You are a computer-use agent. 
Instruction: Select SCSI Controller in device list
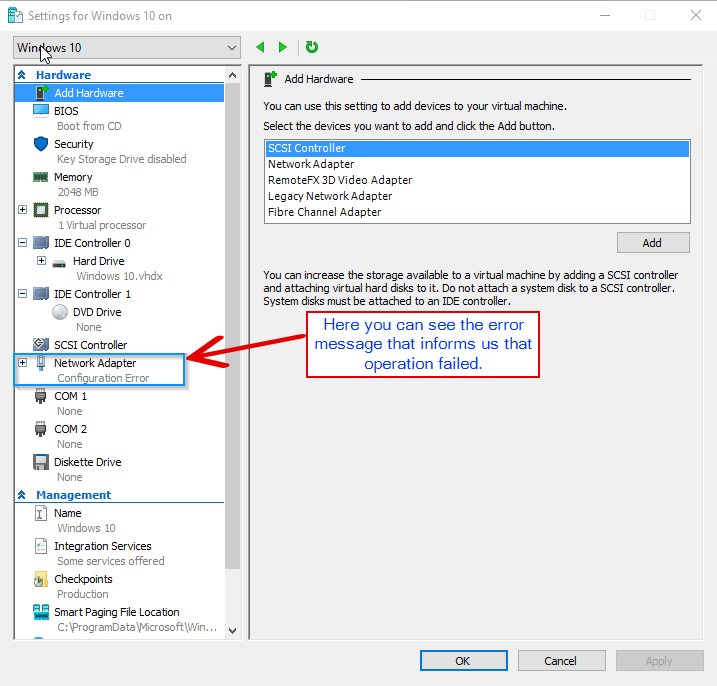(477, 148)
